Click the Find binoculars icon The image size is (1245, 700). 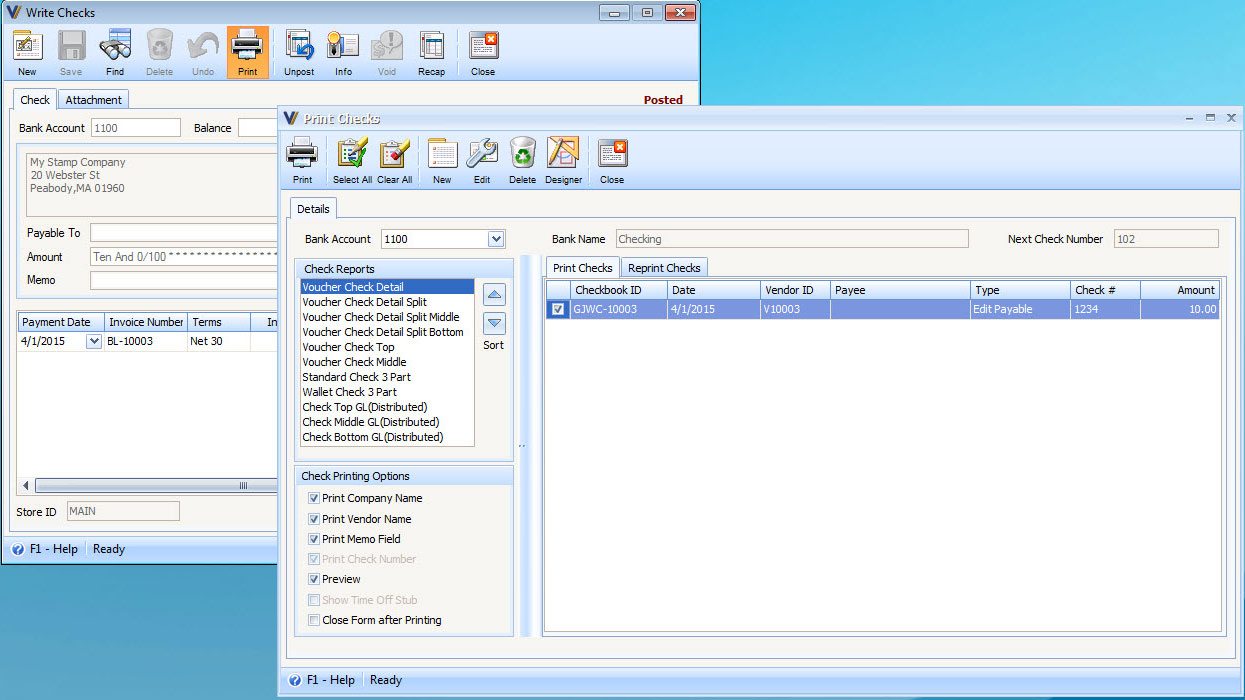(x=115, y=53)
